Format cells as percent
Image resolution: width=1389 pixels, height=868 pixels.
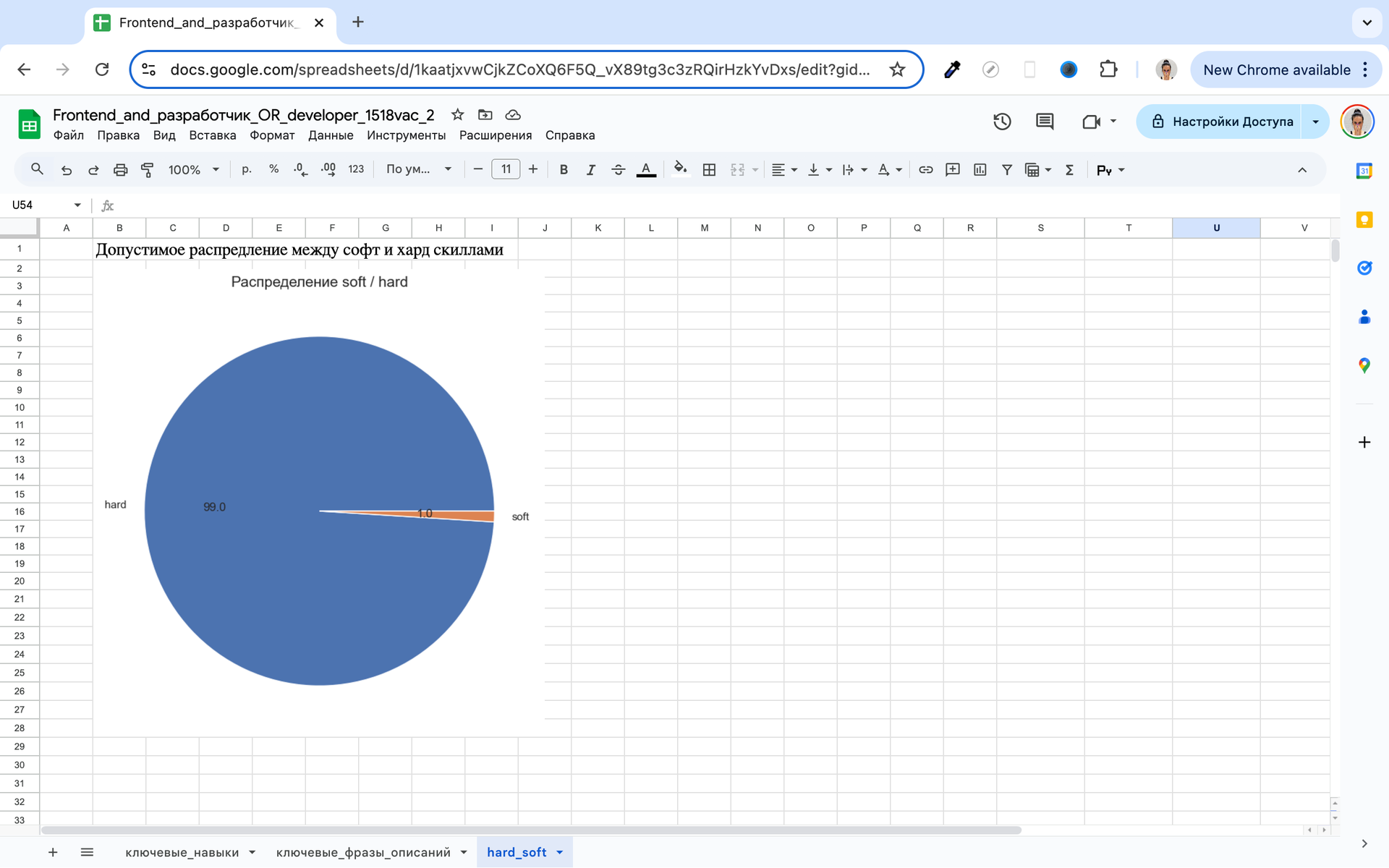(x=273, y=169)
